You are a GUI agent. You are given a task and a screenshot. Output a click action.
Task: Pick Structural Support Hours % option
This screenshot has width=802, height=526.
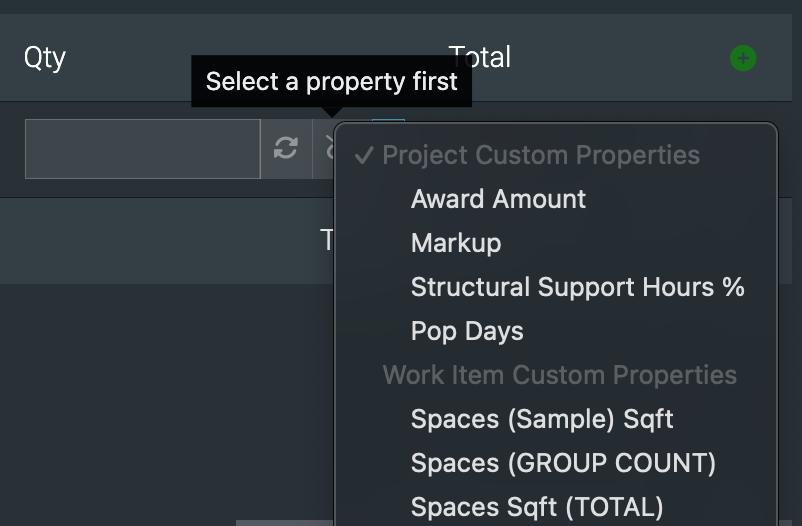(x=577, y=287)
